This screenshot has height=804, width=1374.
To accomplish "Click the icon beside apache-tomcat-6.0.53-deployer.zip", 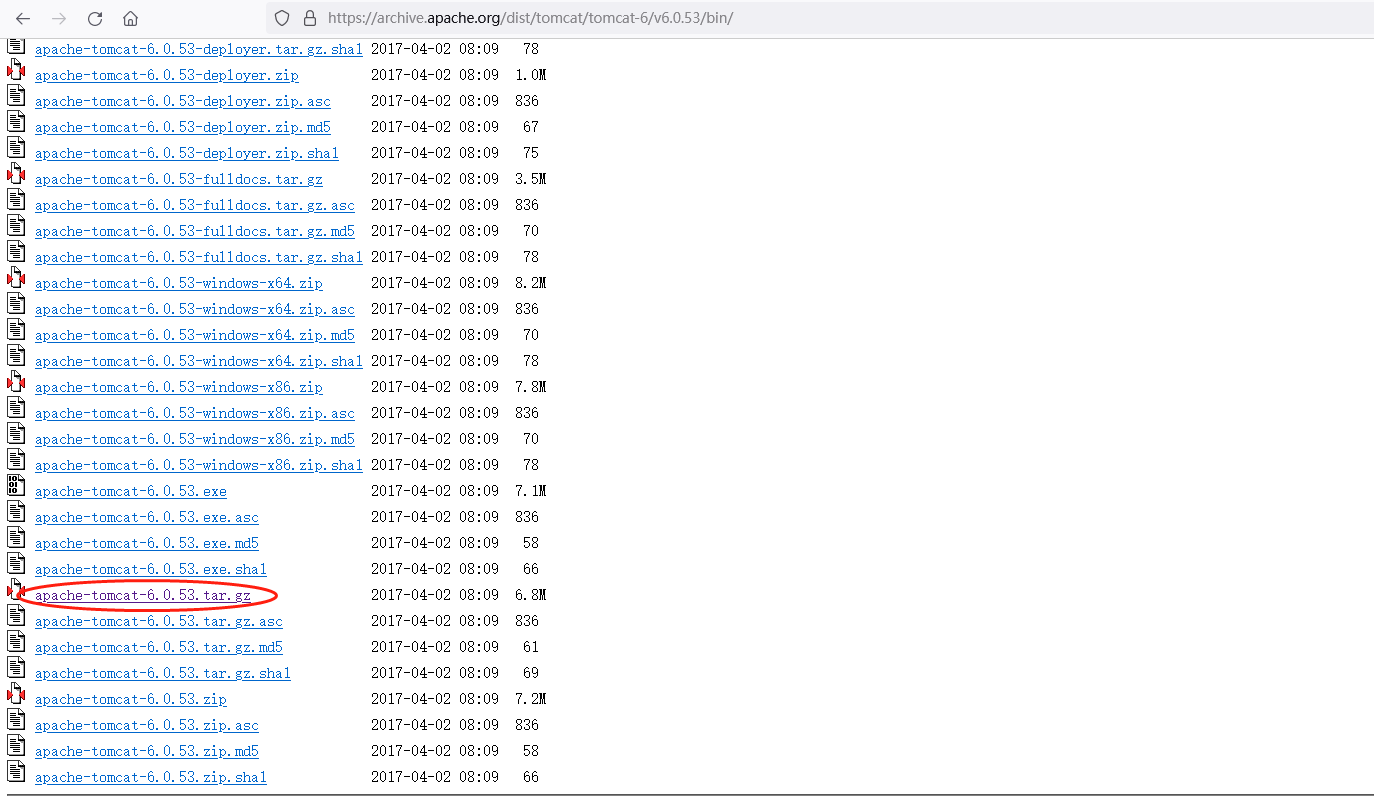I will tap(15, 70).
